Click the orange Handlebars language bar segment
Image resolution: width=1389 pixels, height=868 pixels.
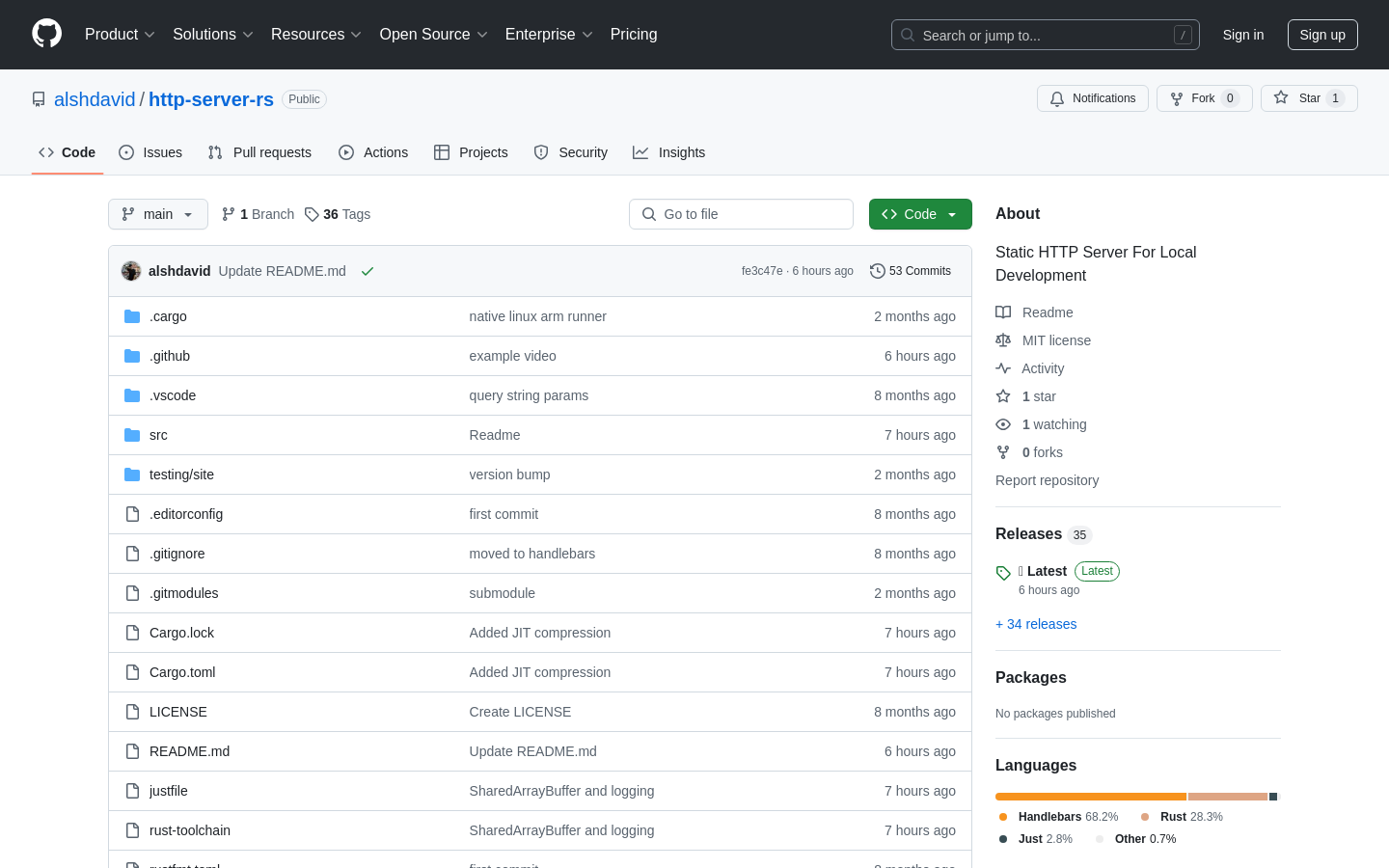(1091, 797)
